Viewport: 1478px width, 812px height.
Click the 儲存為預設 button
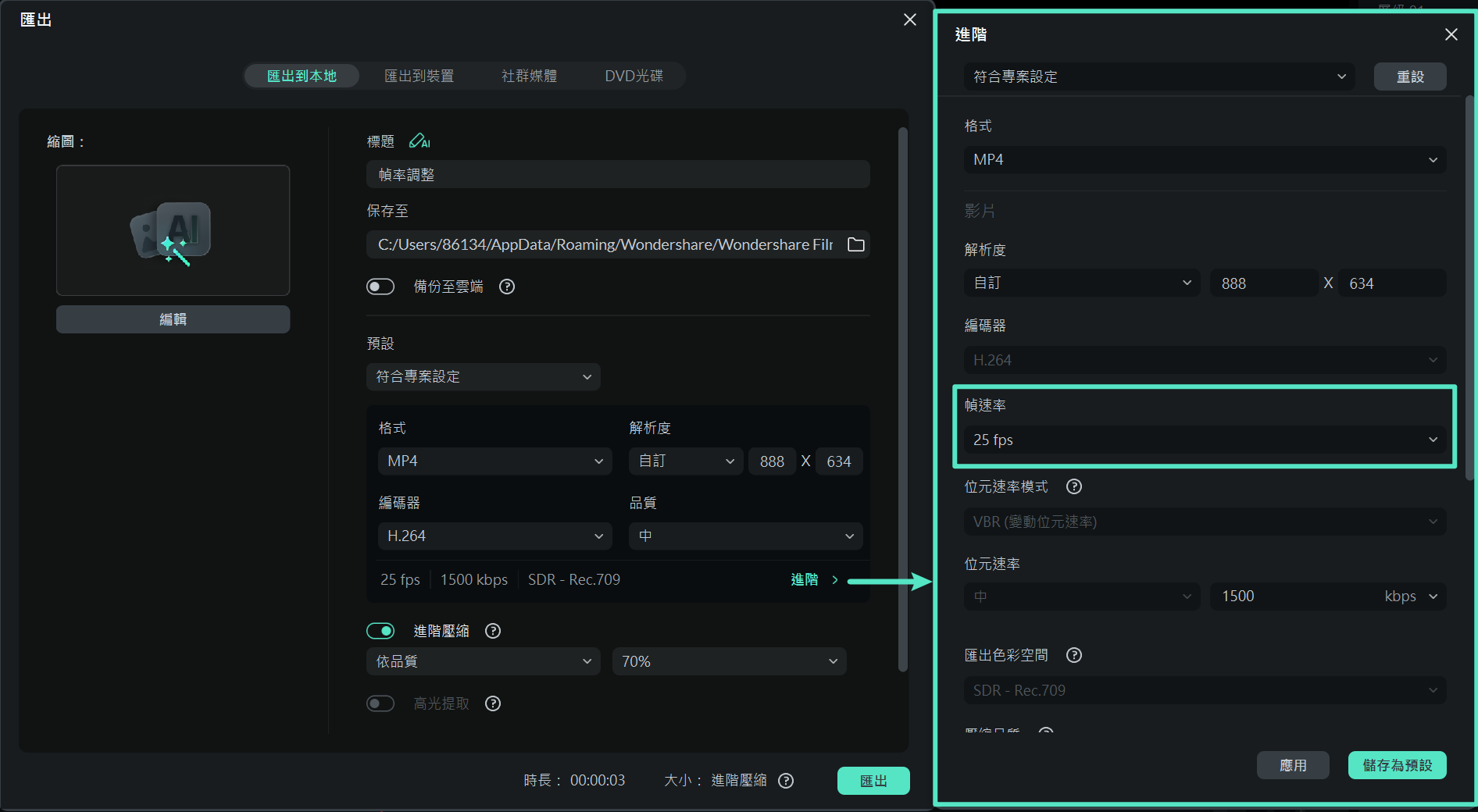click(x=1396, y=765)
